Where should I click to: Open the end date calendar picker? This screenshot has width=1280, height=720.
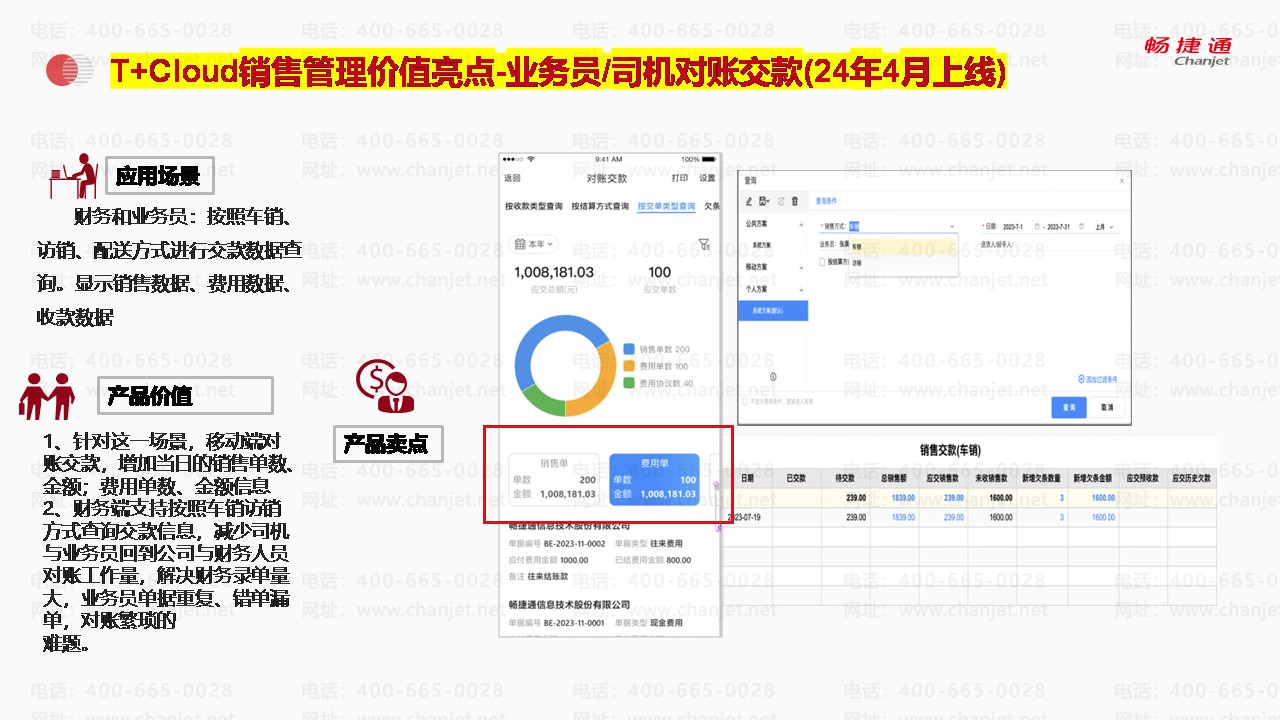click(1080, 227)
